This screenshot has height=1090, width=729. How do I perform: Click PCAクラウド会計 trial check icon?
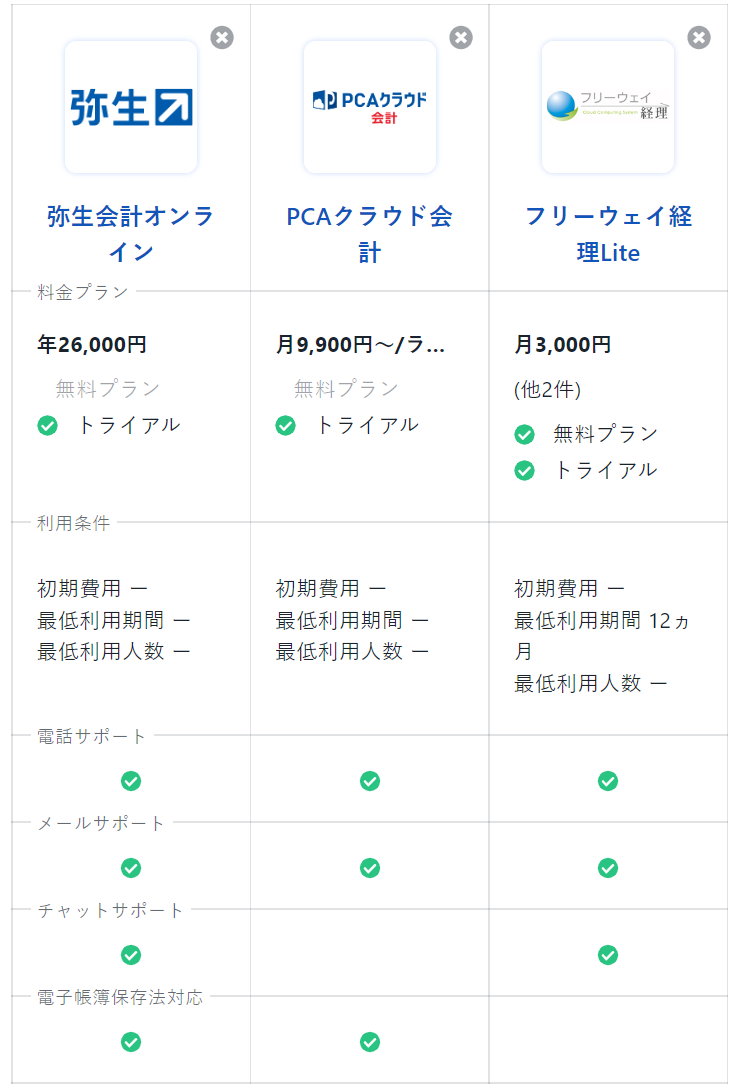pyautogui.click(x=286, y=425)
